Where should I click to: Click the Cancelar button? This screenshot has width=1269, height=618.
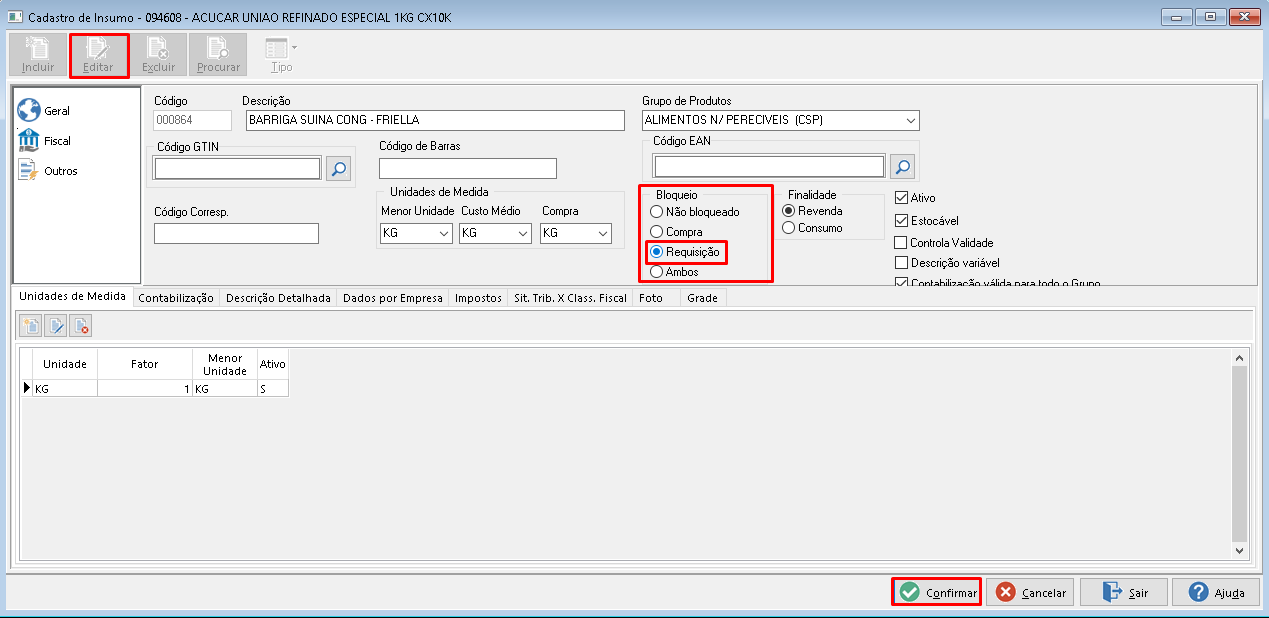(x=1030, y=592)
